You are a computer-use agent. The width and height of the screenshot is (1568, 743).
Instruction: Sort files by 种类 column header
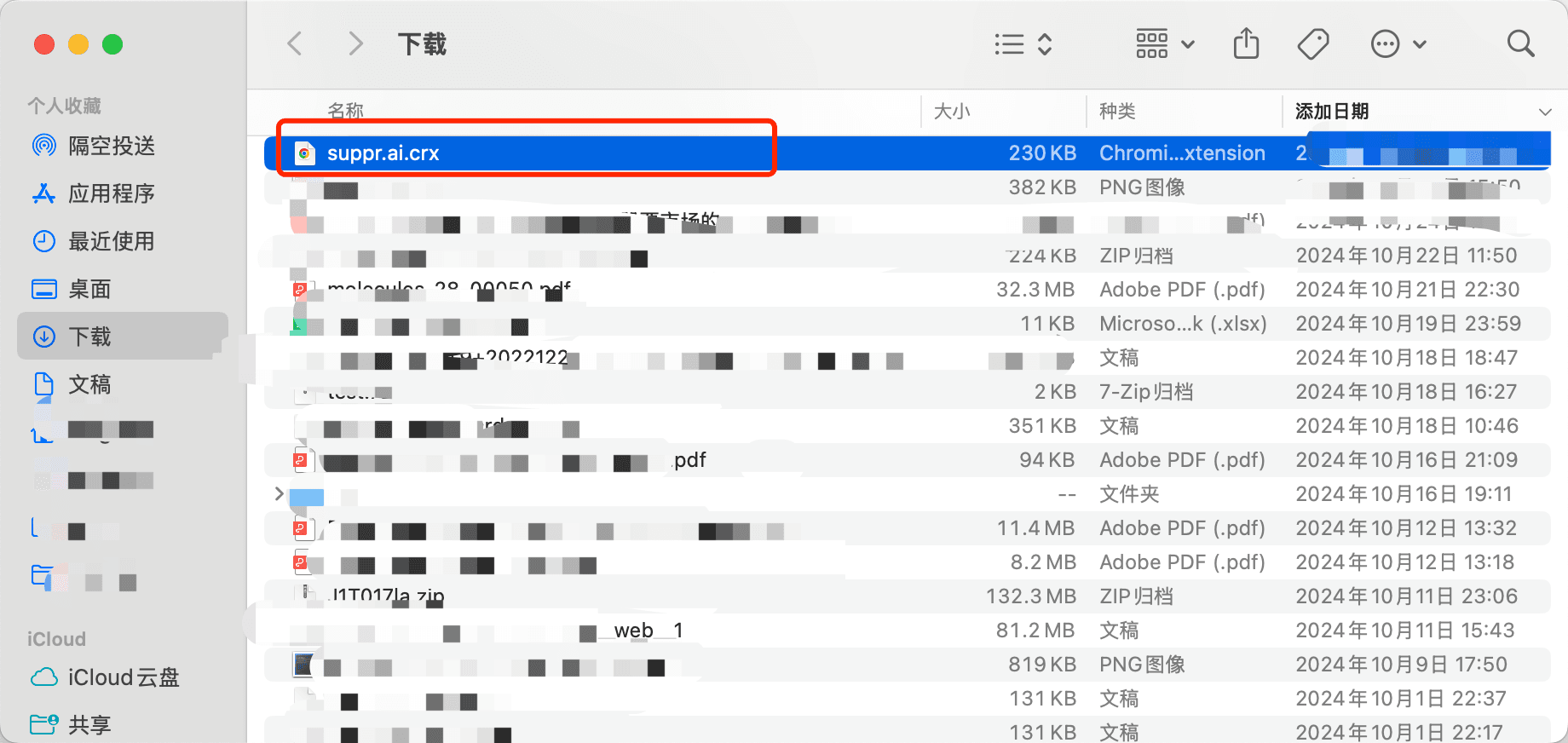click(x=1117, y=112)
